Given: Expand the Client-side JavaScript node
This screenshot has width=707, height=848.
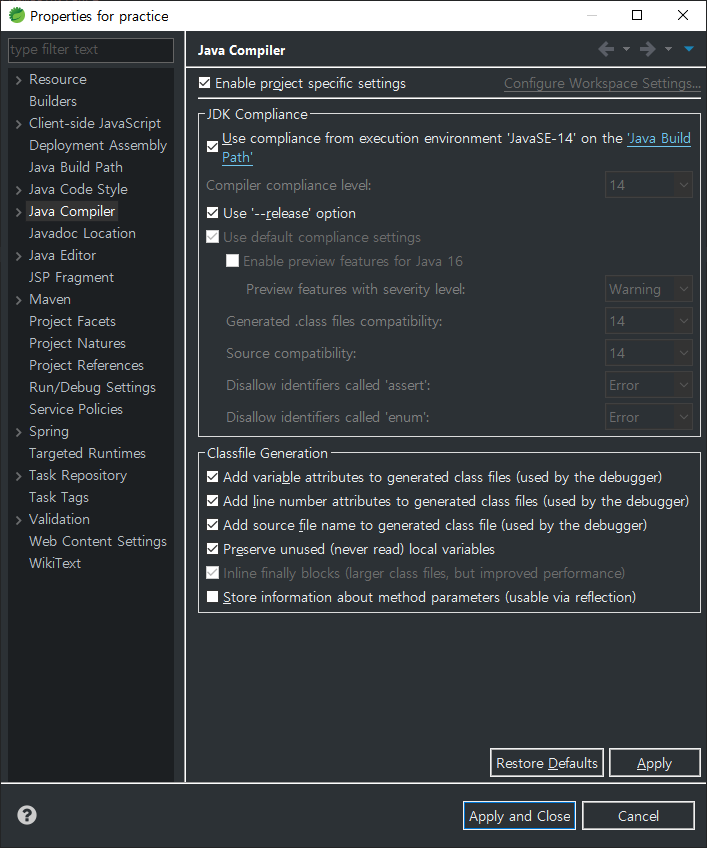Looking at the screenshot, I should click(19, 124).
